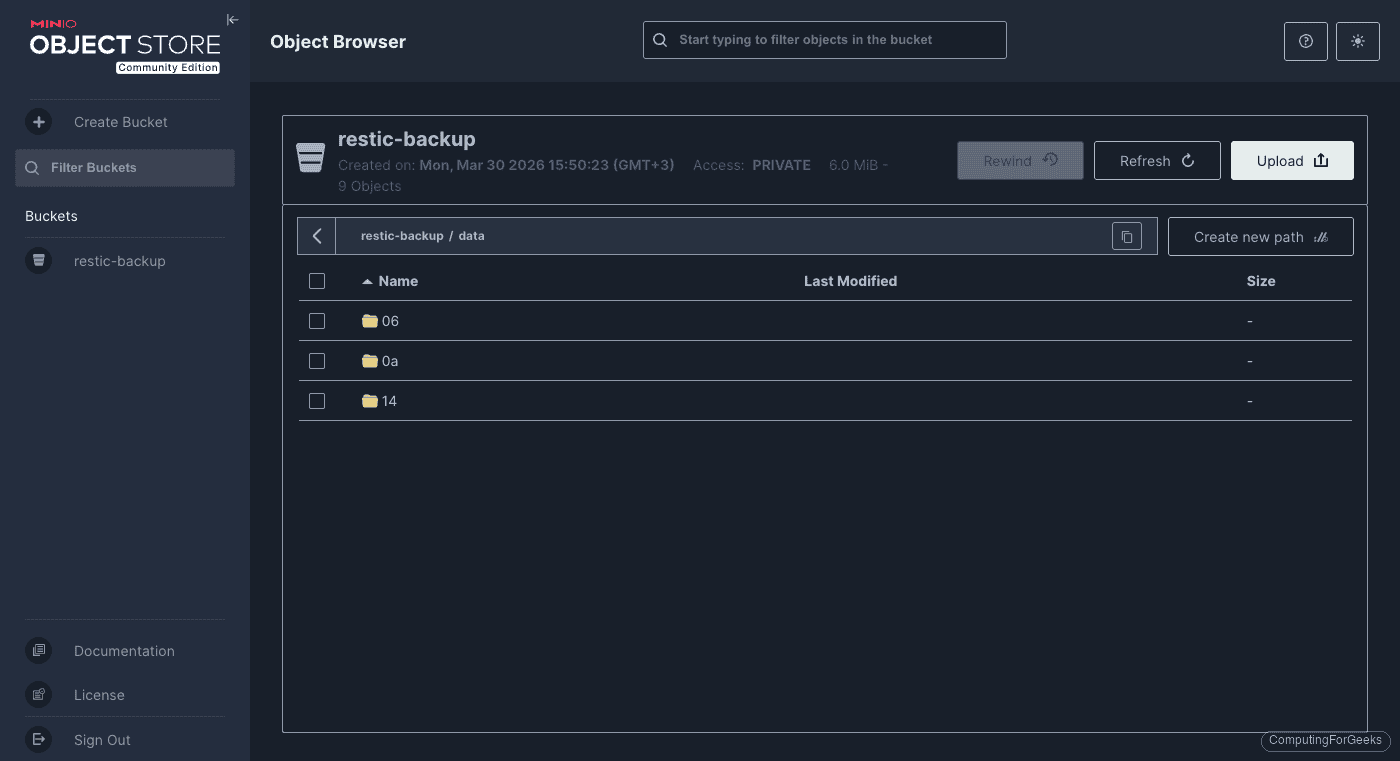Copy the current path using the copy icon
1400x761 pixels.
click(x=1127, y=235)
